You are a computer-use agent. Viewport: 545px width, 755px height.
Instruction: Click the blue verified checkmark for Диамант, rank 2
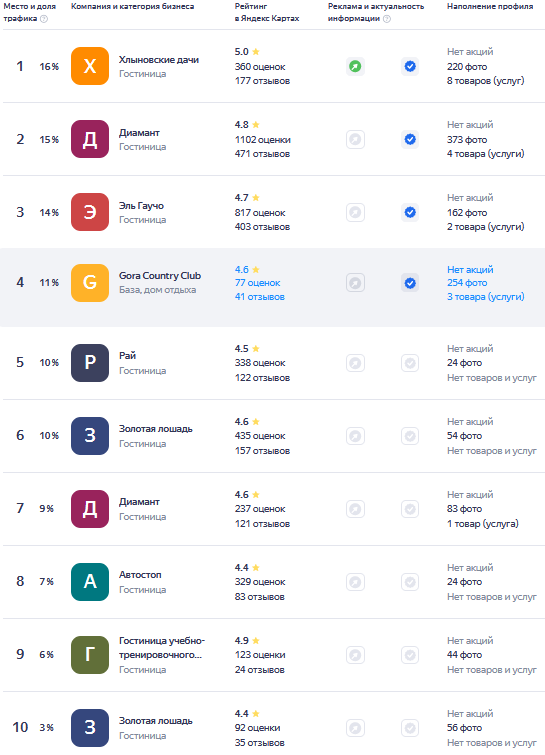click(x=410, y=140)
